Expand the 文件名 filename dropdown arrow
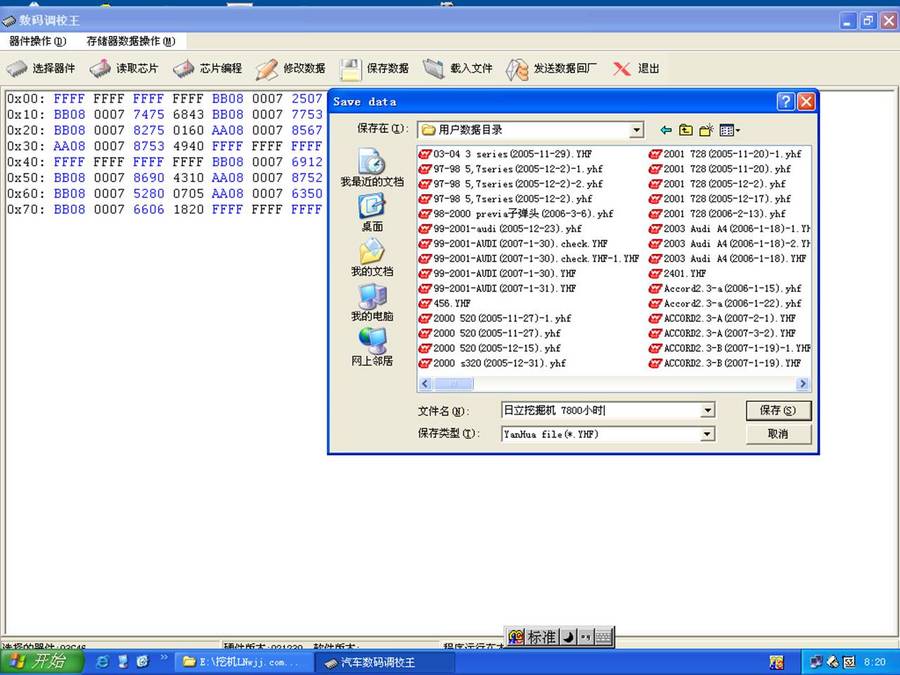Viewport: 900px width, 675px height. click(707, 411)
